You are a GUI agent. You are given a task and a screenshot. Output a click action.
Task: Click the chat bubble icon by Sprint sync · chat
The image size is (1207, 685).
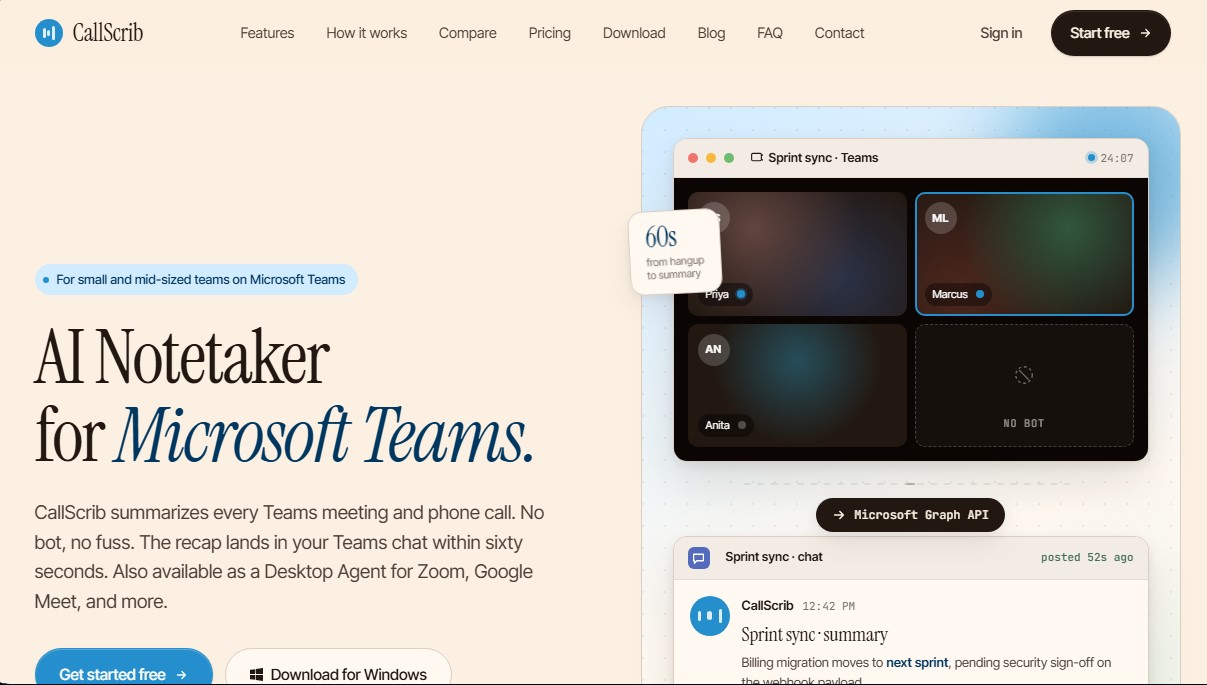point(699,558)
